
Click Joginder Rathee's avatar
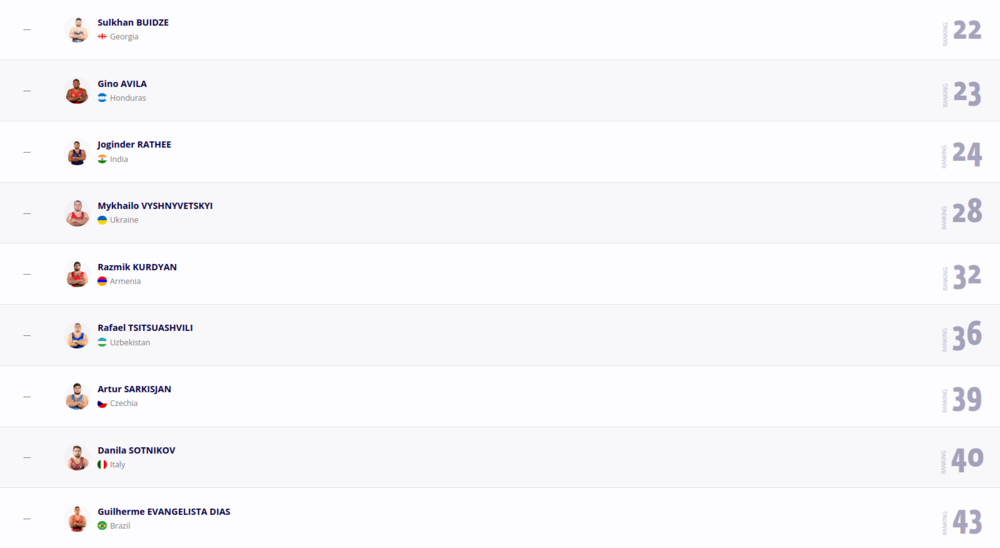(x=77, y=152)
